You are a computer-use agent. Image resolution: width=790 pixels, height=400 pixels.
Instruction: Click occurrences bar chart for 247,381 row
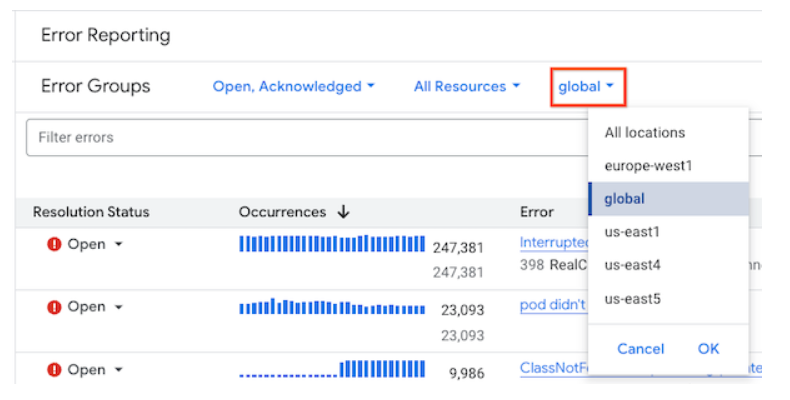click(x=332, y=244)
